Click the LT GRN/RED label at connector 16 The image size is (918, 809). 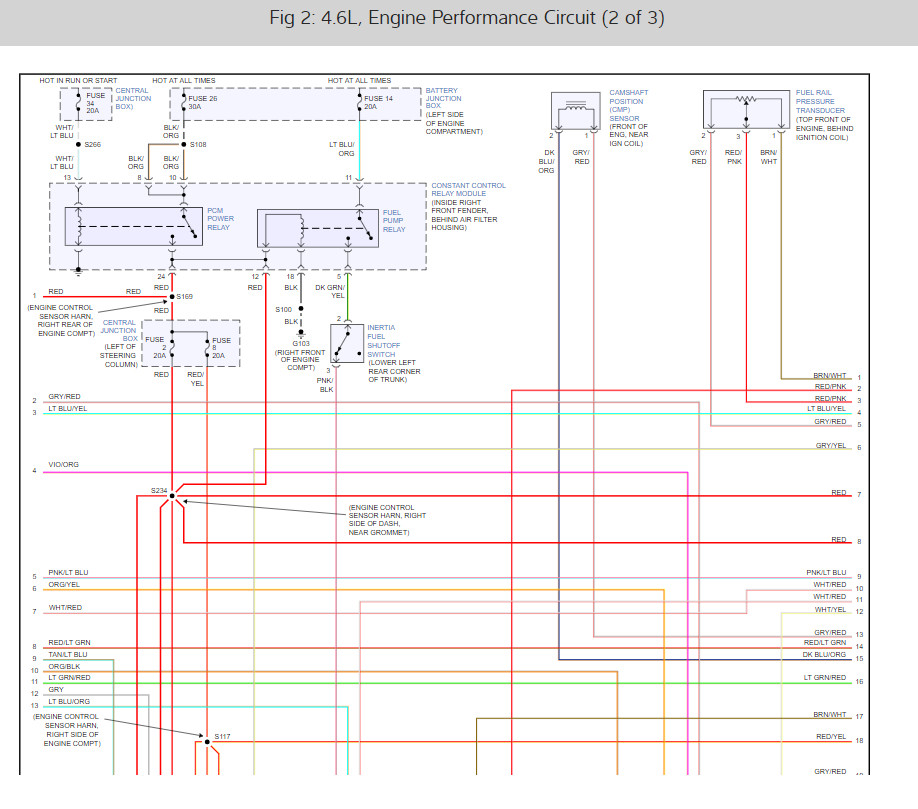point(824,678)
